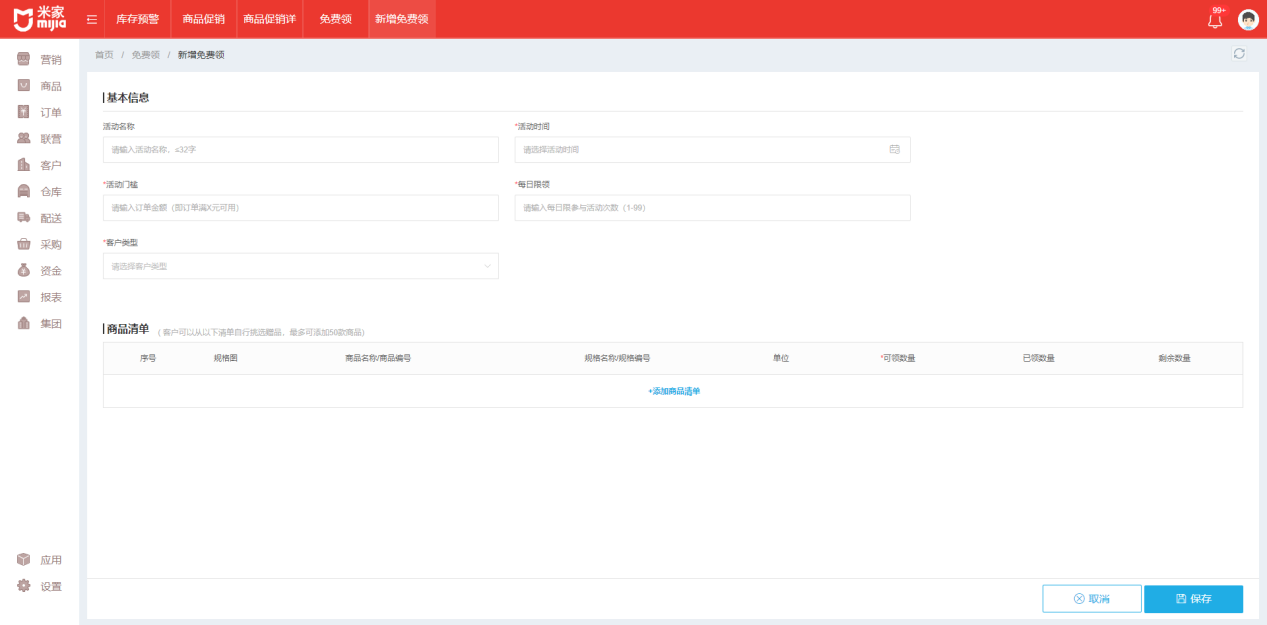Click the 保存 save button

tap(1193, 598)
